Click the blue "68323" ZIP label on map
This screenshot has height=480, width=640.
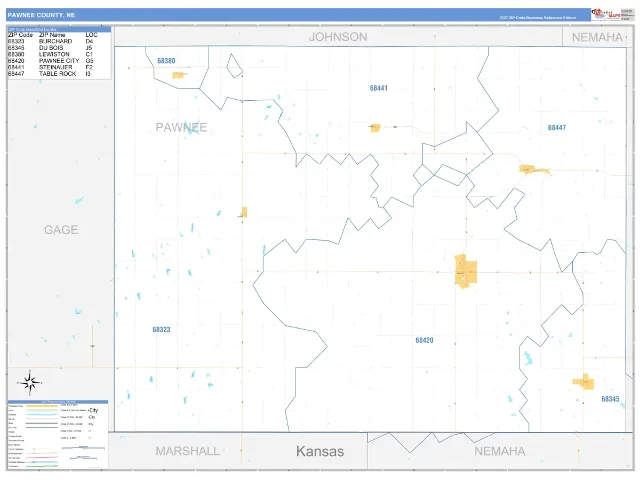(161, 329)
